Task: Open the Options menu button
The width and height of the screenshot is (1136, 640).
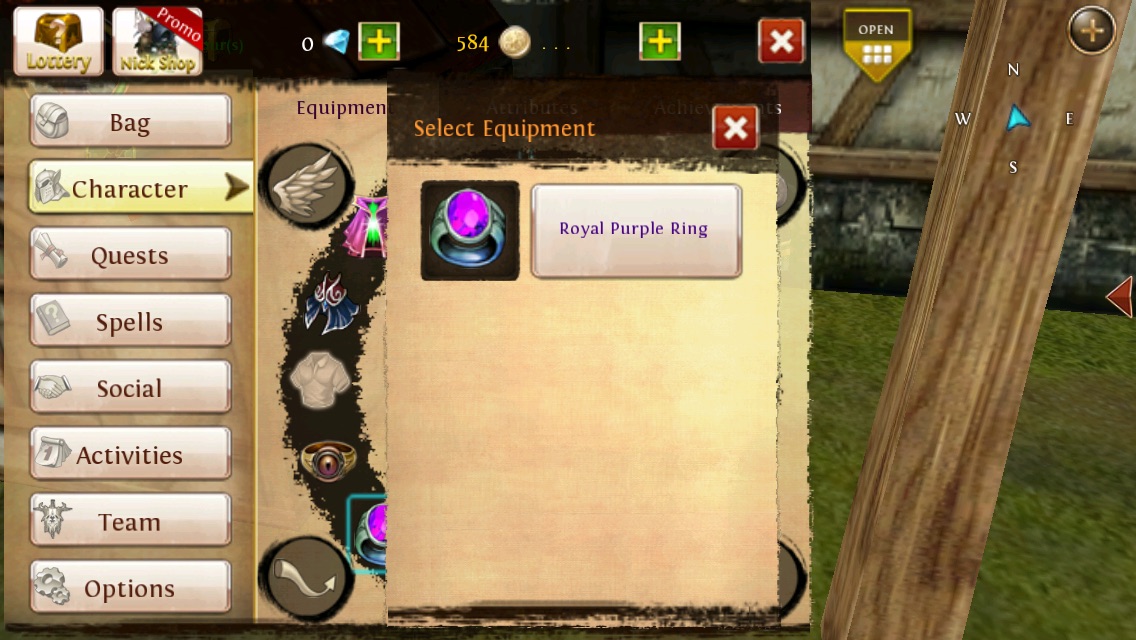Action: pyautogui.click(x=130, y=587)
